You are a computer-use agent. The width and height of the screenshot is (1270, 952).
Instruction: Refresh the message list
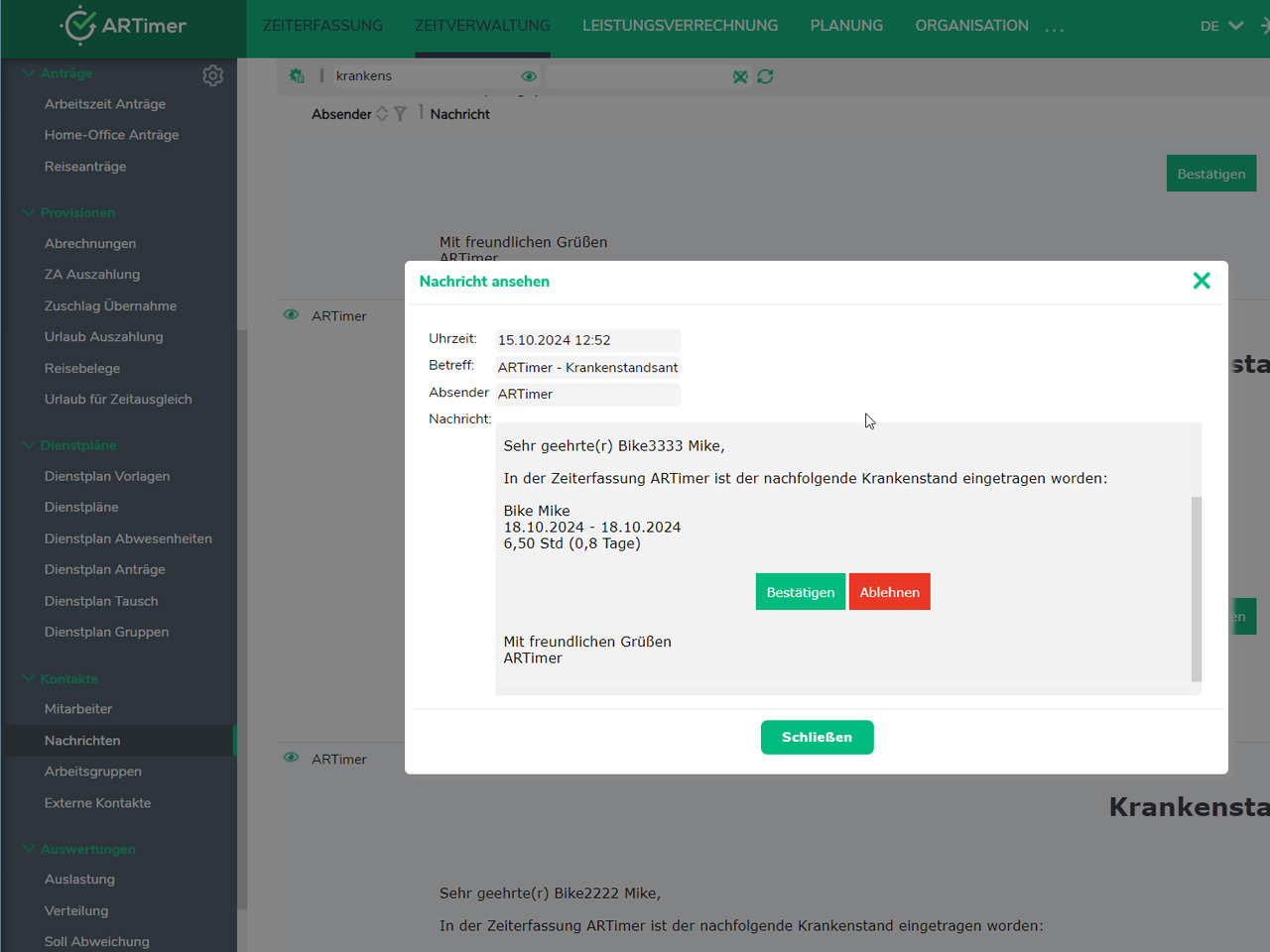pyautogui.click(x=765, y=76)
